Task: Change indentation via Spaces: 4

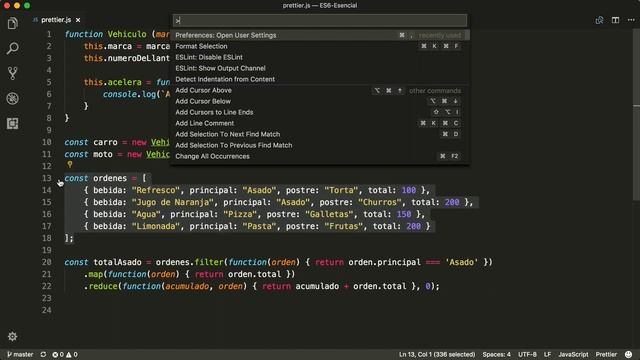Action: [x=496, y=354]
